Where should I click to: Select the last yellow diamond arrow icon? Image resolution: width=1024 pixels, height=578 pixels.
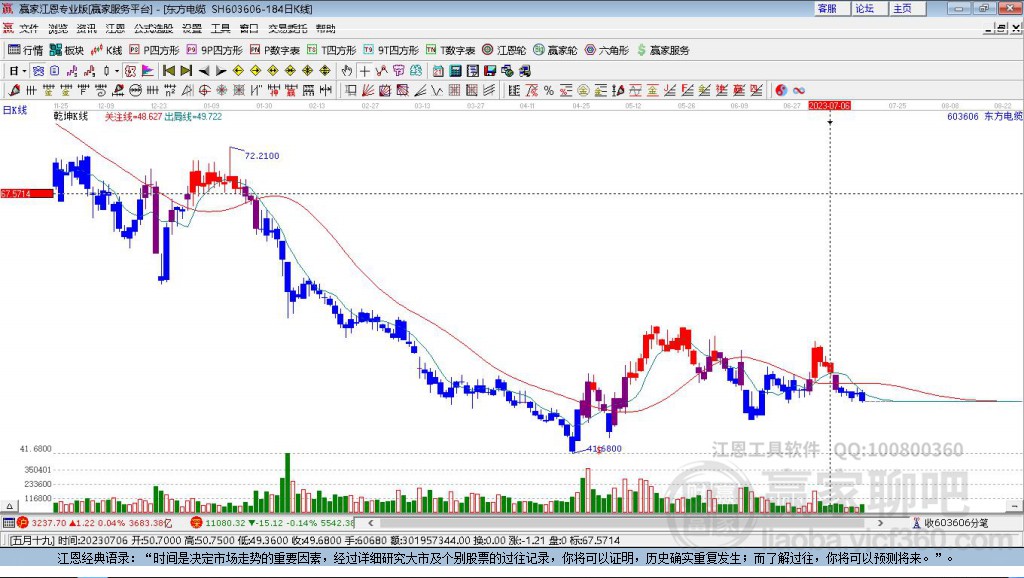pyautogui.click(x=325, y=71)
